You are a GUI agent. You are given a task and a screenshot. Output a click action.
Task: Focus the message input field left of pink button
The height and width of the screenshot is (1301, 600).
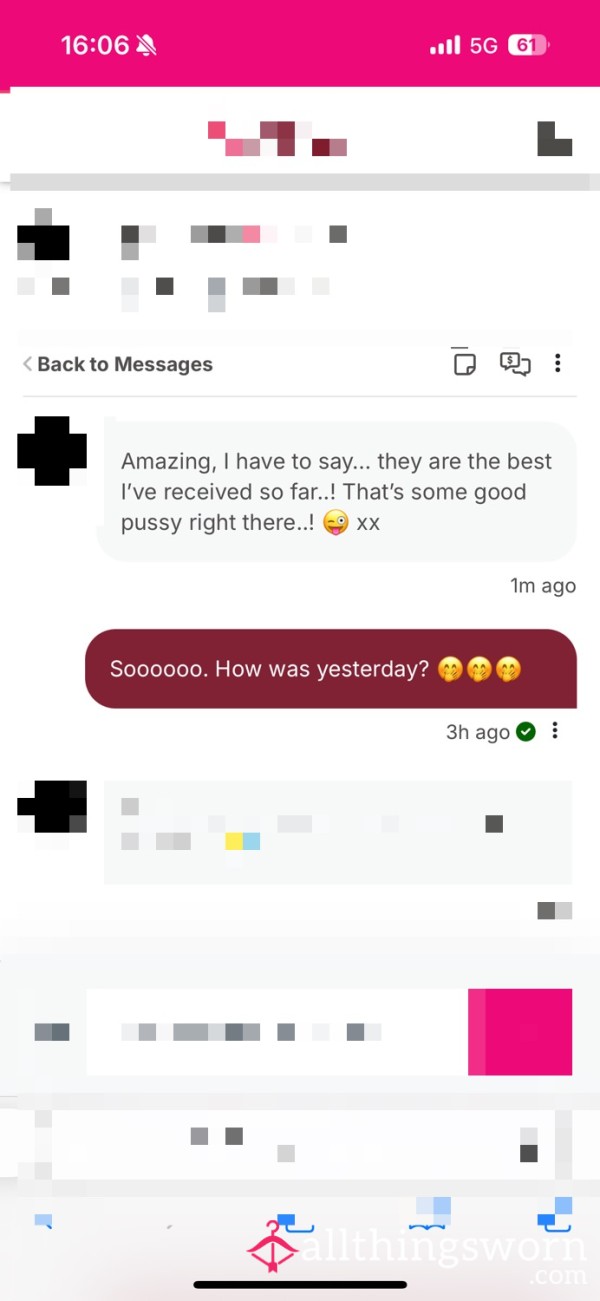tap(277, 1032)
